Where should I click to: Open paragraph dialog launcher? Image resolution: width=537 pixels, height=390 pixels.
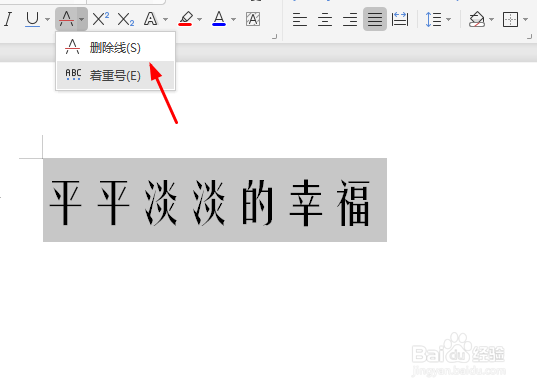coord(530,37)
